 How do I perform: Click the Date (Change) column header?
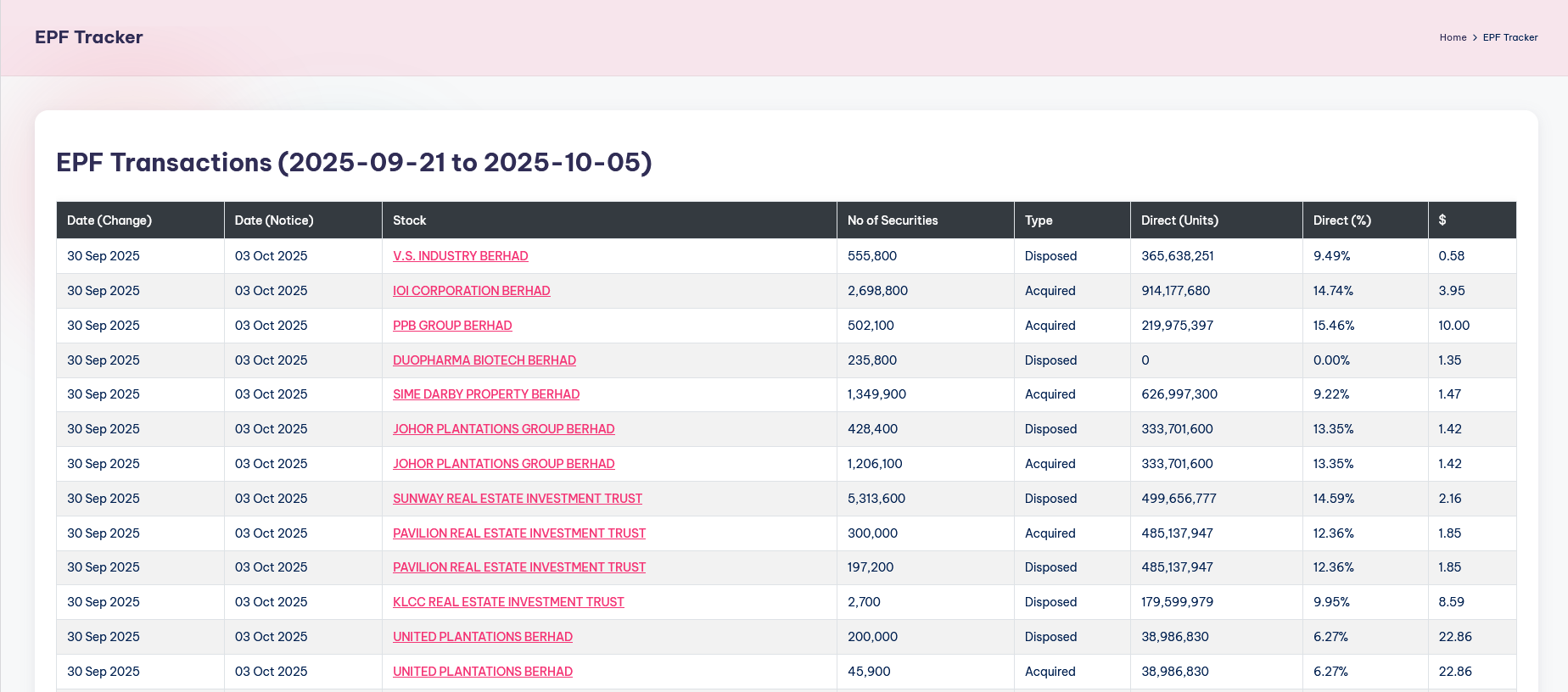pos(109,220)
